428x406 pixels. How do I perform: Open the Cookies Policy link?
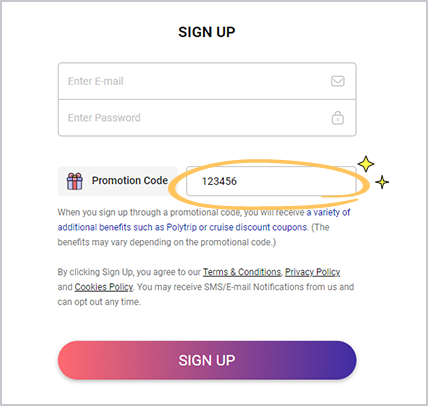click(x=103, y=287)
